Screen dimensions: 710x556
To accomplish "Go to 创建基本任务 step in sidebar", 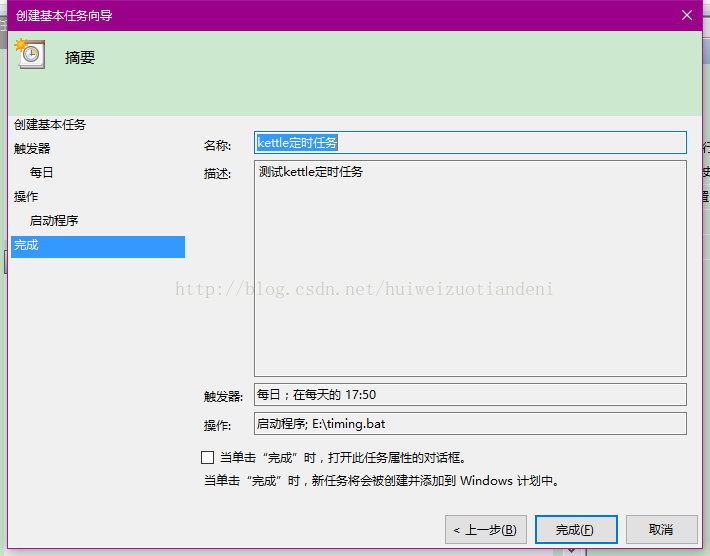I will (50, 125).
